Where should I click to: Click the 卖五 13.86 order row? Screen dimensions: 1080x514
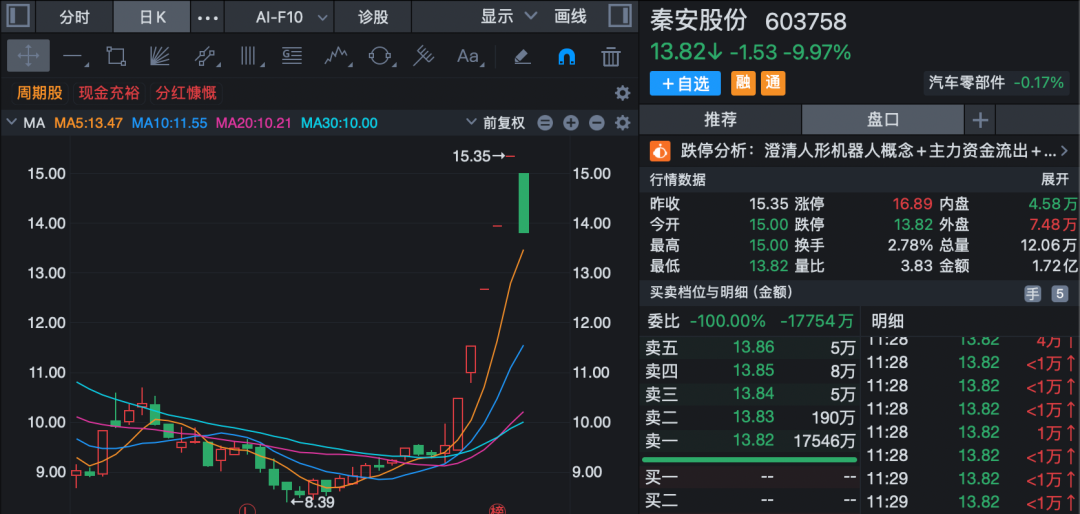click(x=750, y=347)
